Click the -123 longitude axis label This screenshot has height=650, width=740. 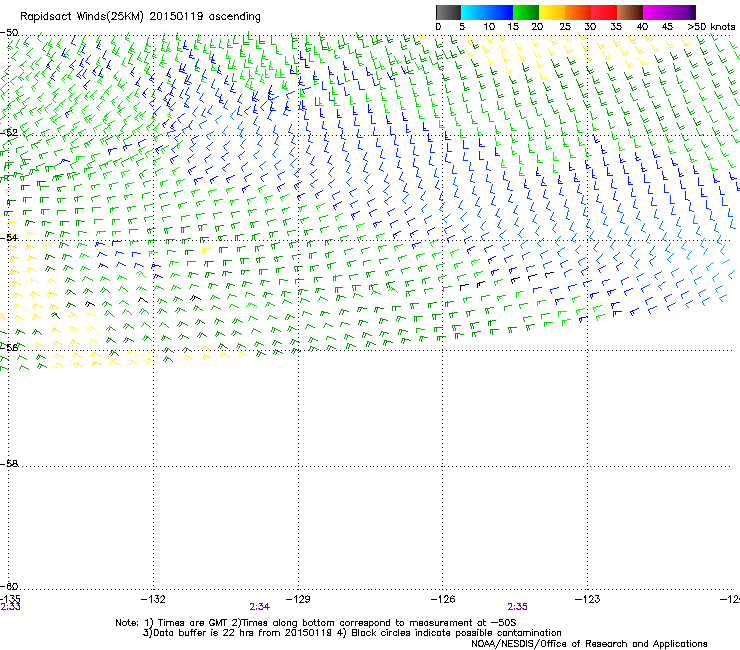click(588, 599)
